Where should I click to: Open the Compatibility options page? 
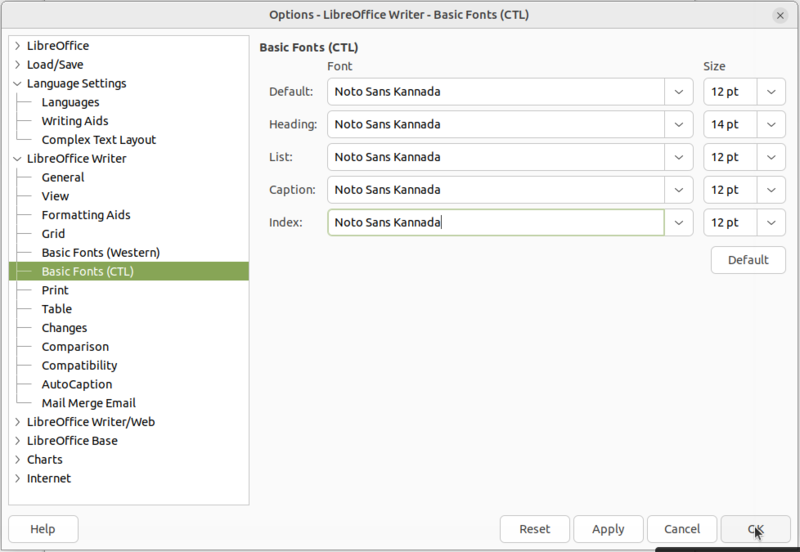click(x=79, y=366)
